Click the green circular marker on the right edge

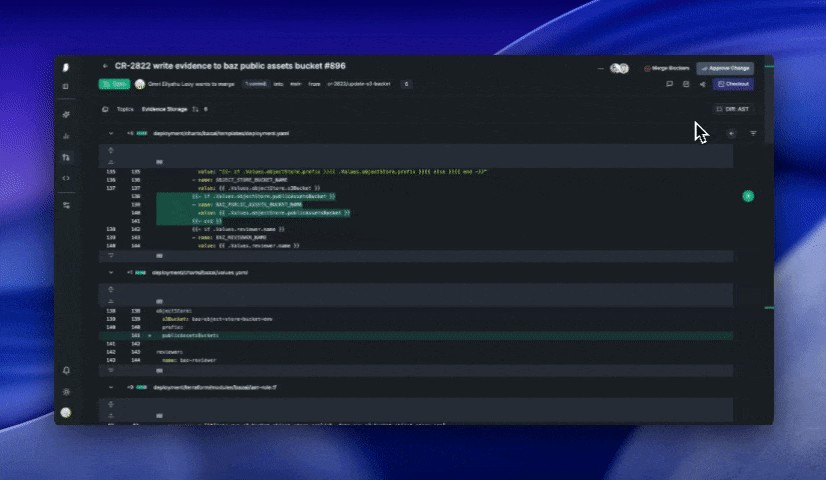pyautogui.click(x=748, y=197)
